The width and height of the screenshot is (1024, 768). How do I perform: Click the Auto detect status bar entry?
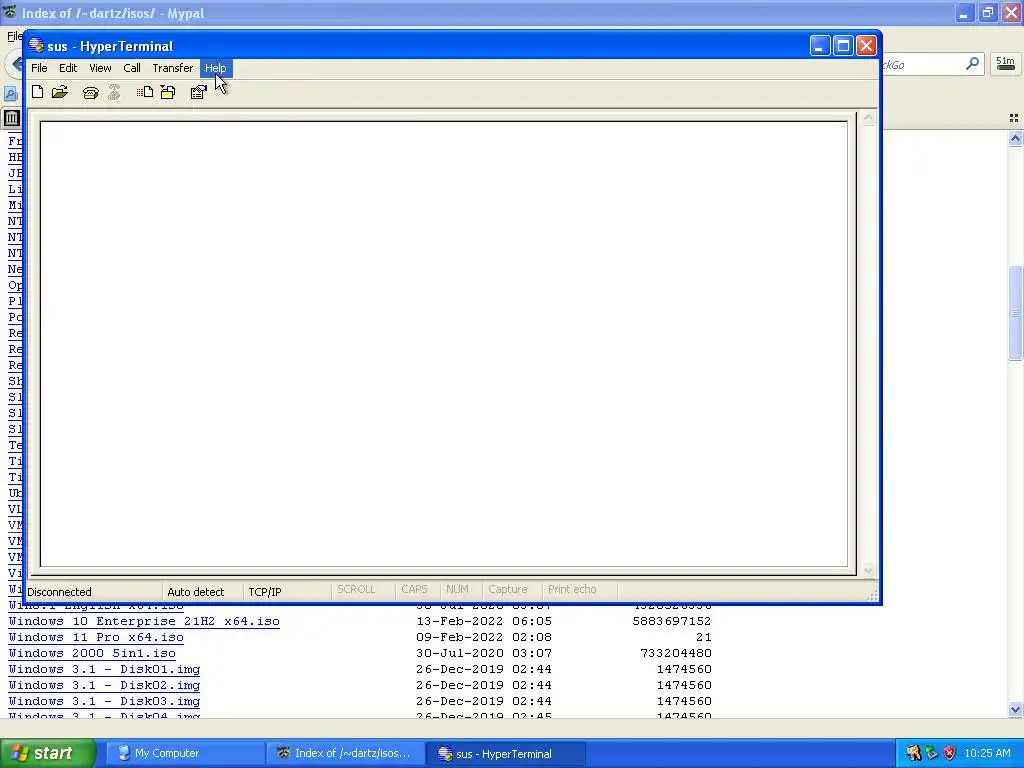(195, 592)
